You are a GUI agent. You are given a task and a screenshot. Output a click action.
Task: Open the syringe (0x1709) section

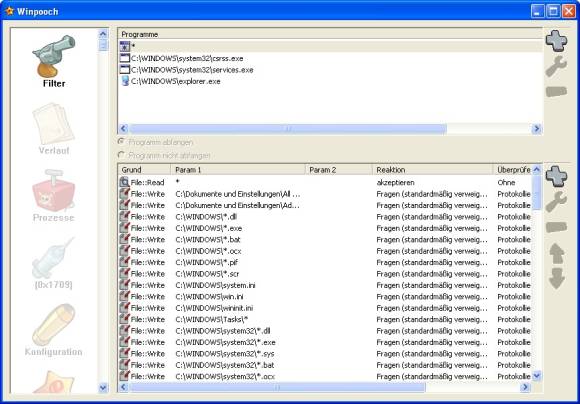click(x=54, y=263)
